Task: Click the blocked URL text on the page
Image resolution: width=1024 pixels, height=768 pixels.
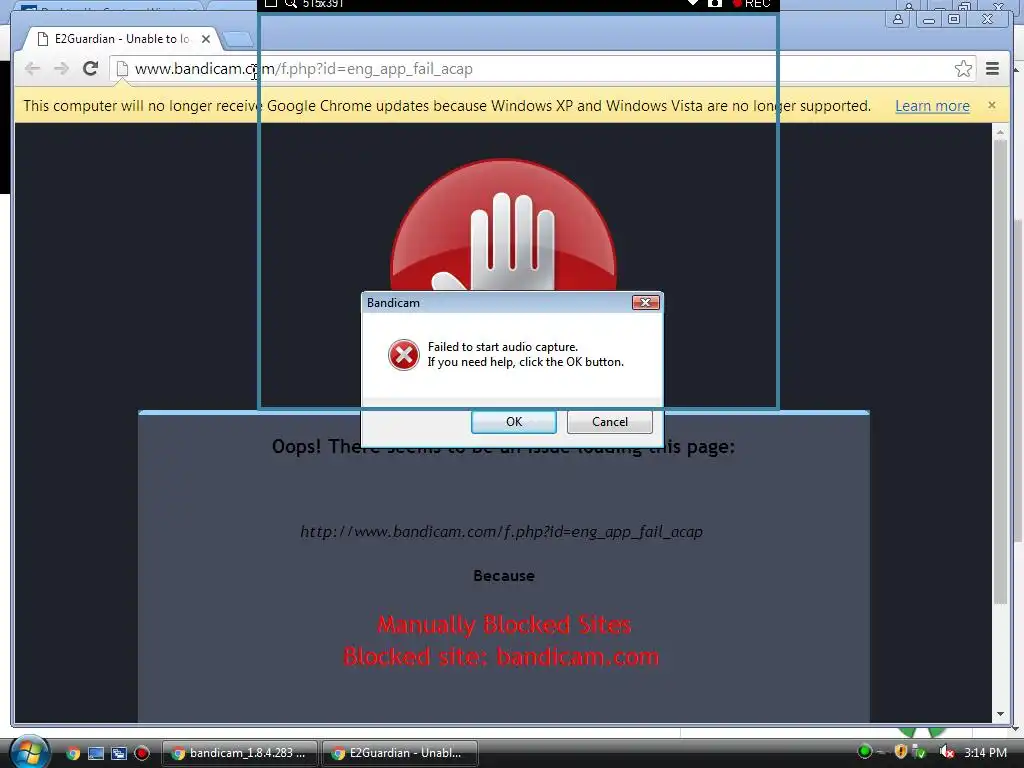Action: click(x=502, y=532)
